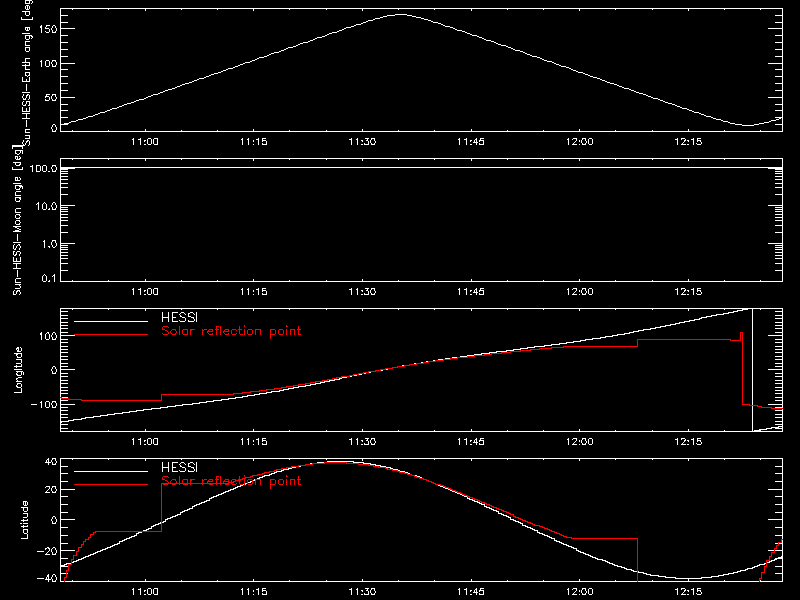This screenshot has height=600, width=800.
Task: Click 11:45 label under Latitude plot
Action: click(471, 591)
